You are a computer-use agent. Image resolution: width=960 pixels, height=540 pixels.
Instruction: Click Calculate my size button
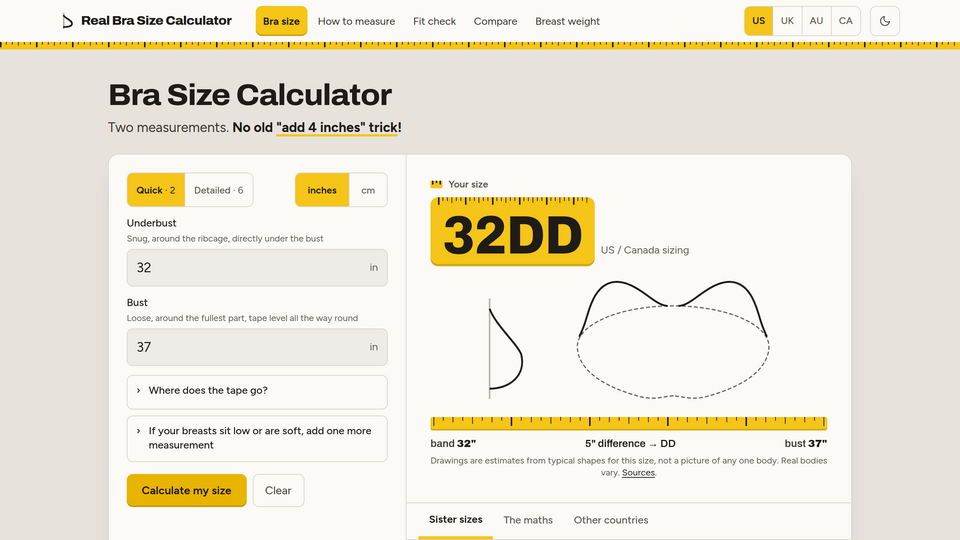coord(187,490)
